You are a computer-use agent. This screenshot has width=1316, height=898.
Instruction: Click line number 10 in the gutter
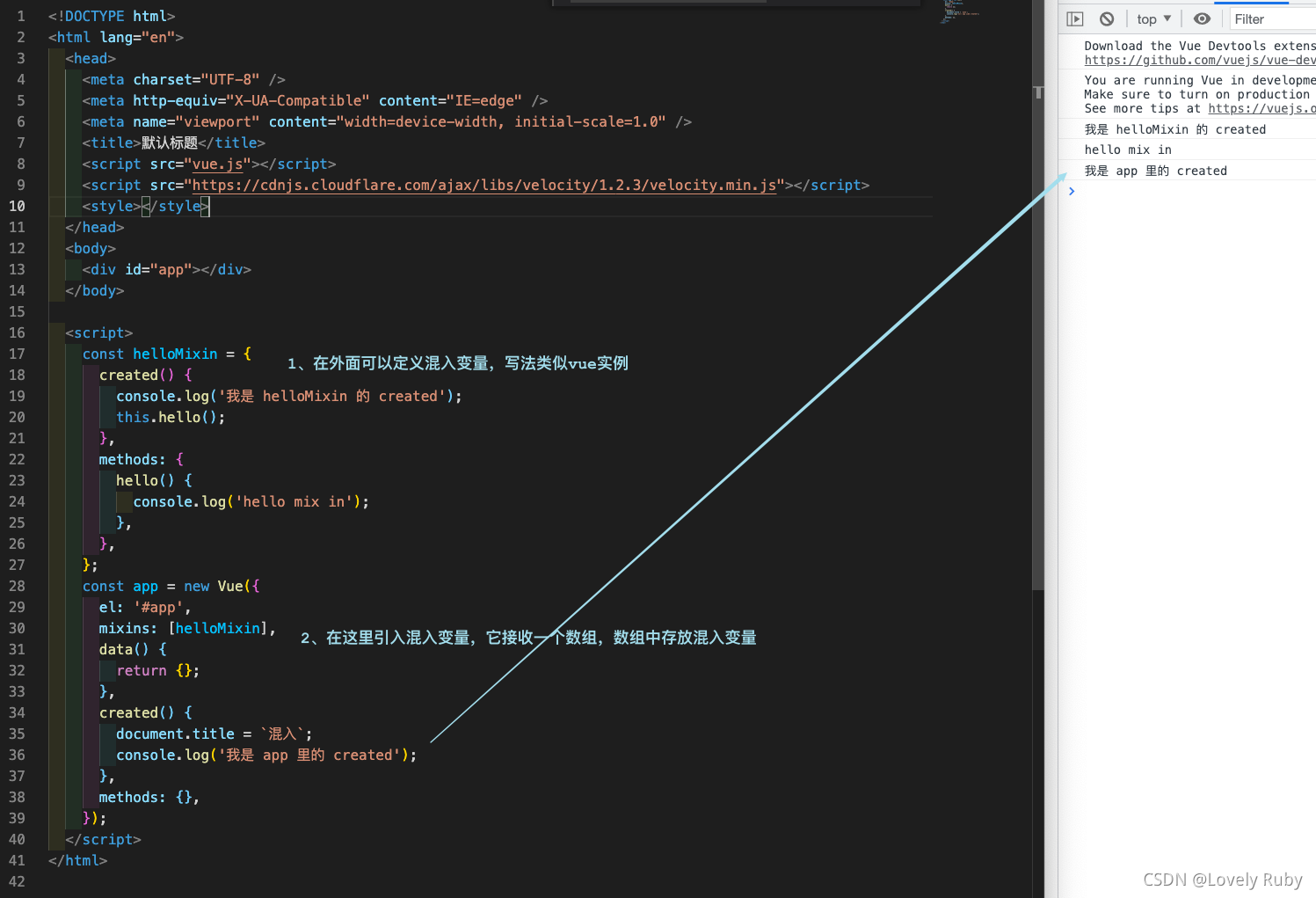click(x=17, y=206)
